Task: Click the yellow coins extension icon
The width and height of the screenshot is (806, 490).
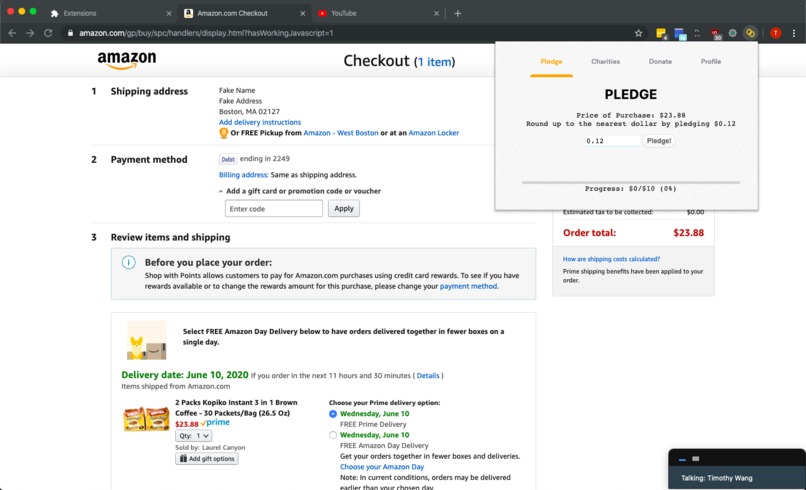Action: point(750,33)
